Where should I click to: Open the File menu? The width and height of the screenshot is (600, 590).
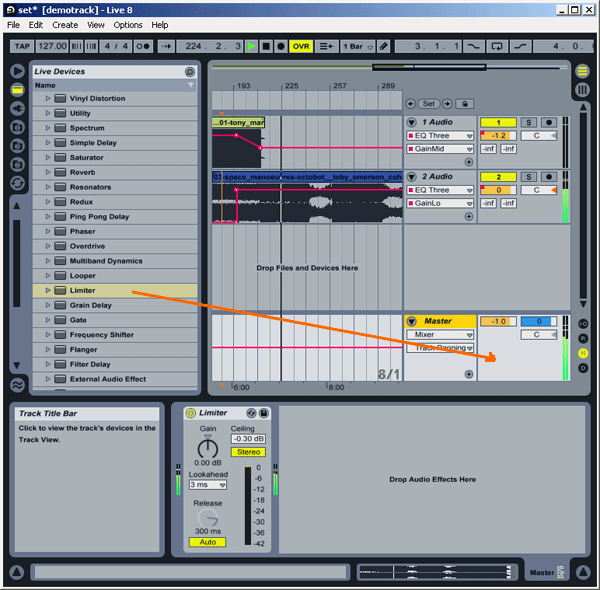[x=13, y=25]
